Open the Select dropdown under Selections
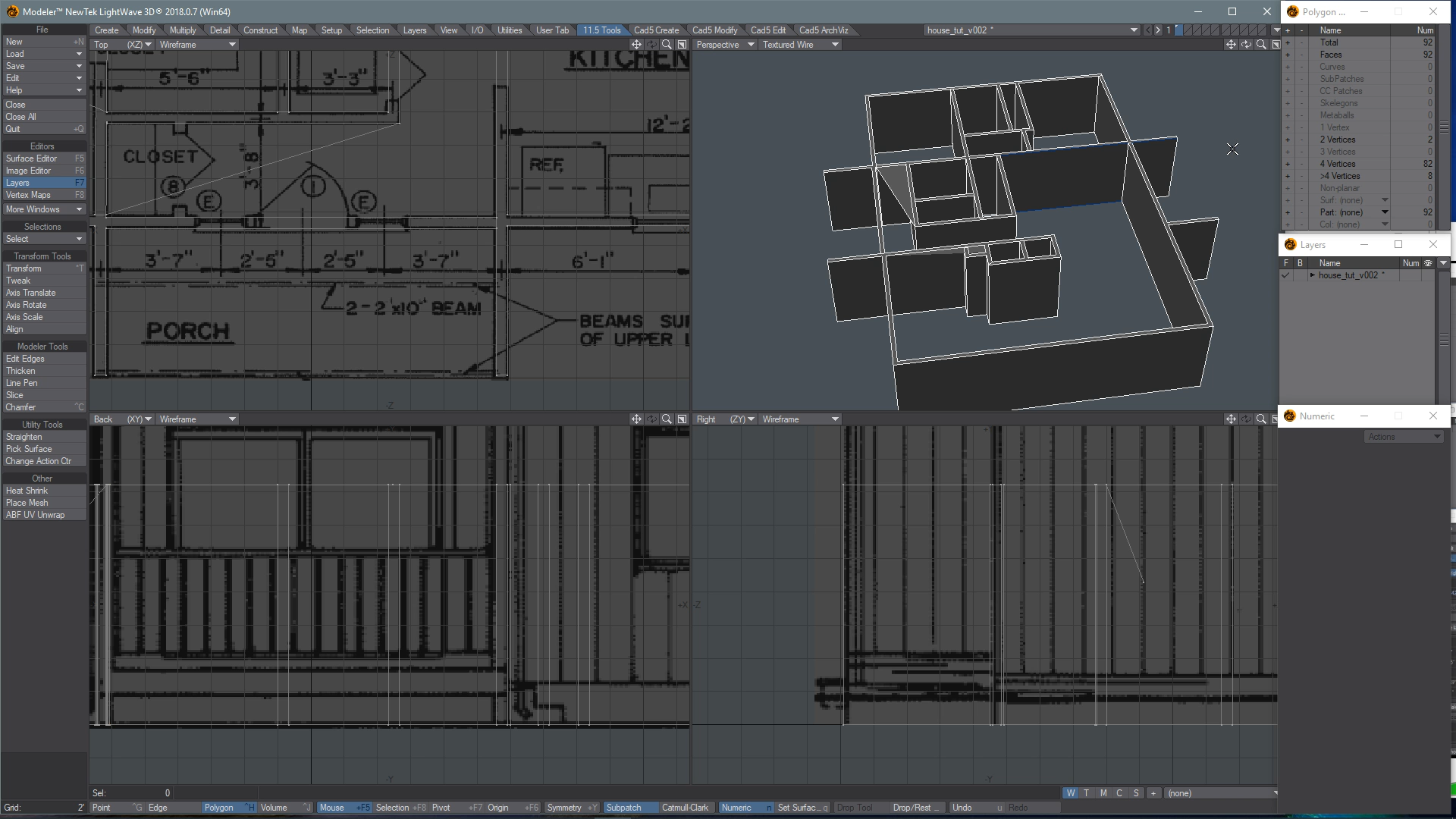The height and width of the screenshot is (819, 1456). click(x=43, y=239)
